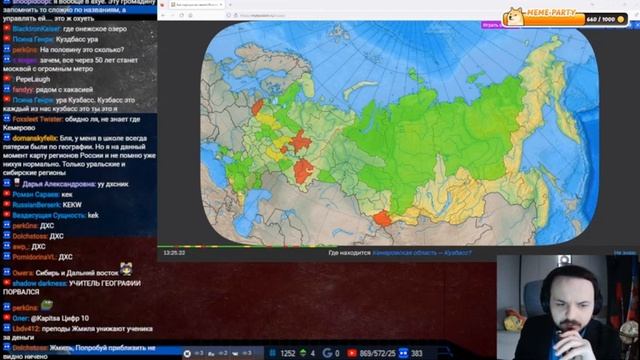Click username shadow darkness in chat
640x360 pixels.
(x=40, y=283)
